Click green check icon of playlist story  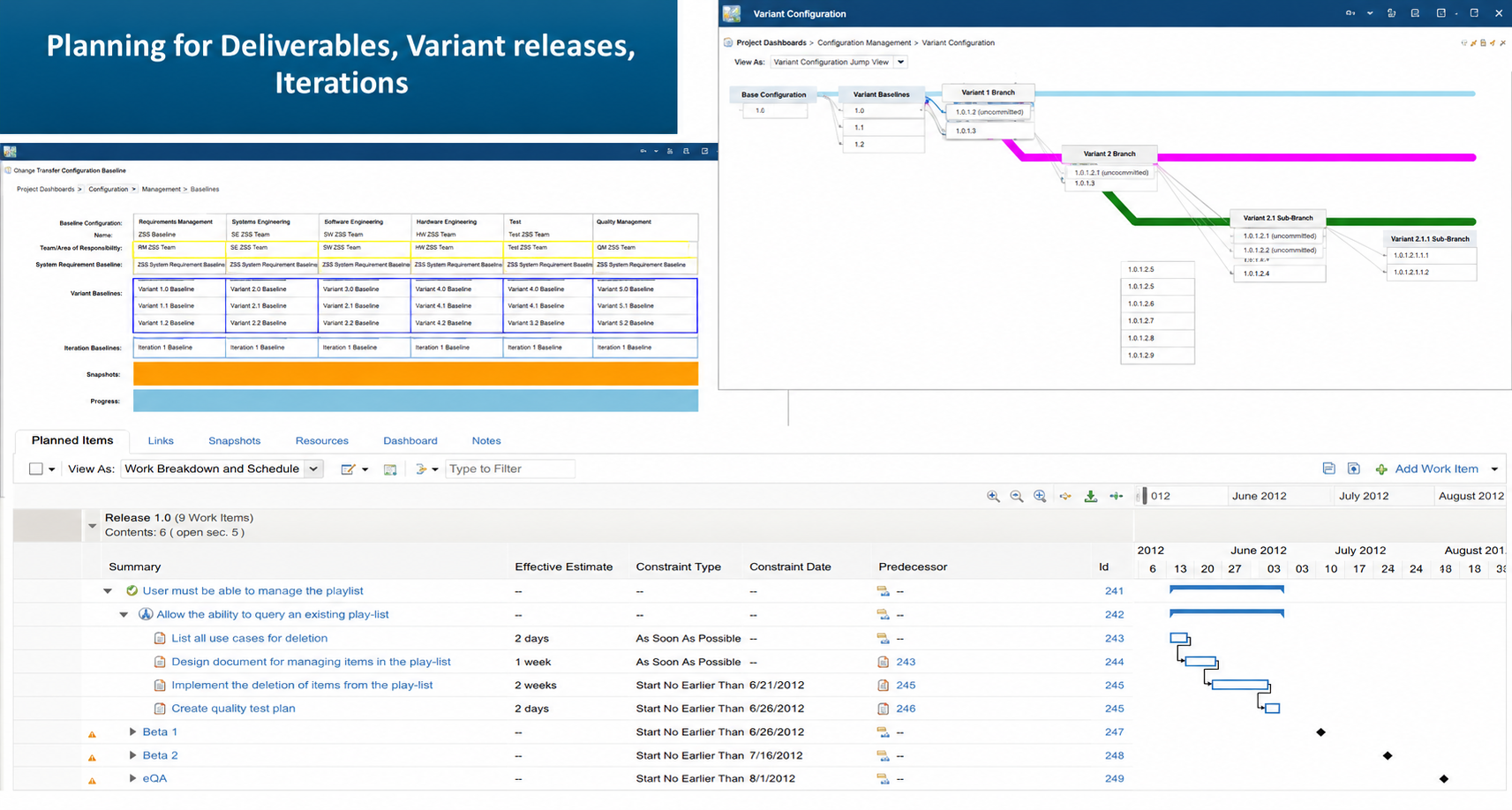132,591
